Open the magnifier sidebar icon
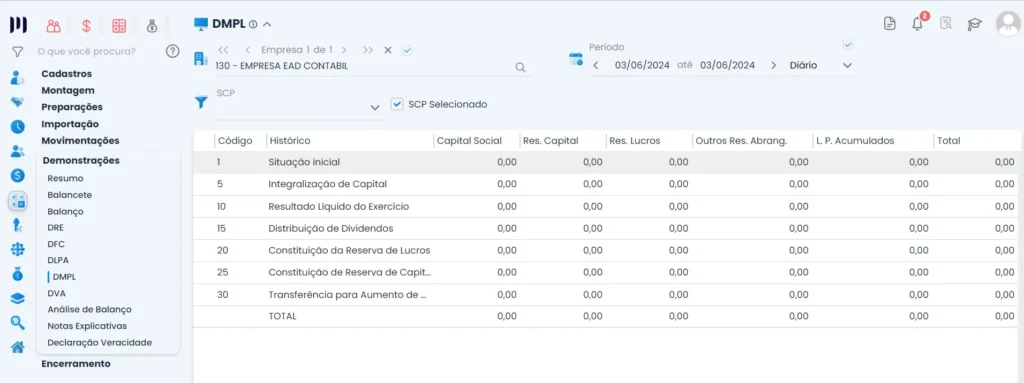The width and height of the screenshot is (1024, 383). tap(18, 322)
